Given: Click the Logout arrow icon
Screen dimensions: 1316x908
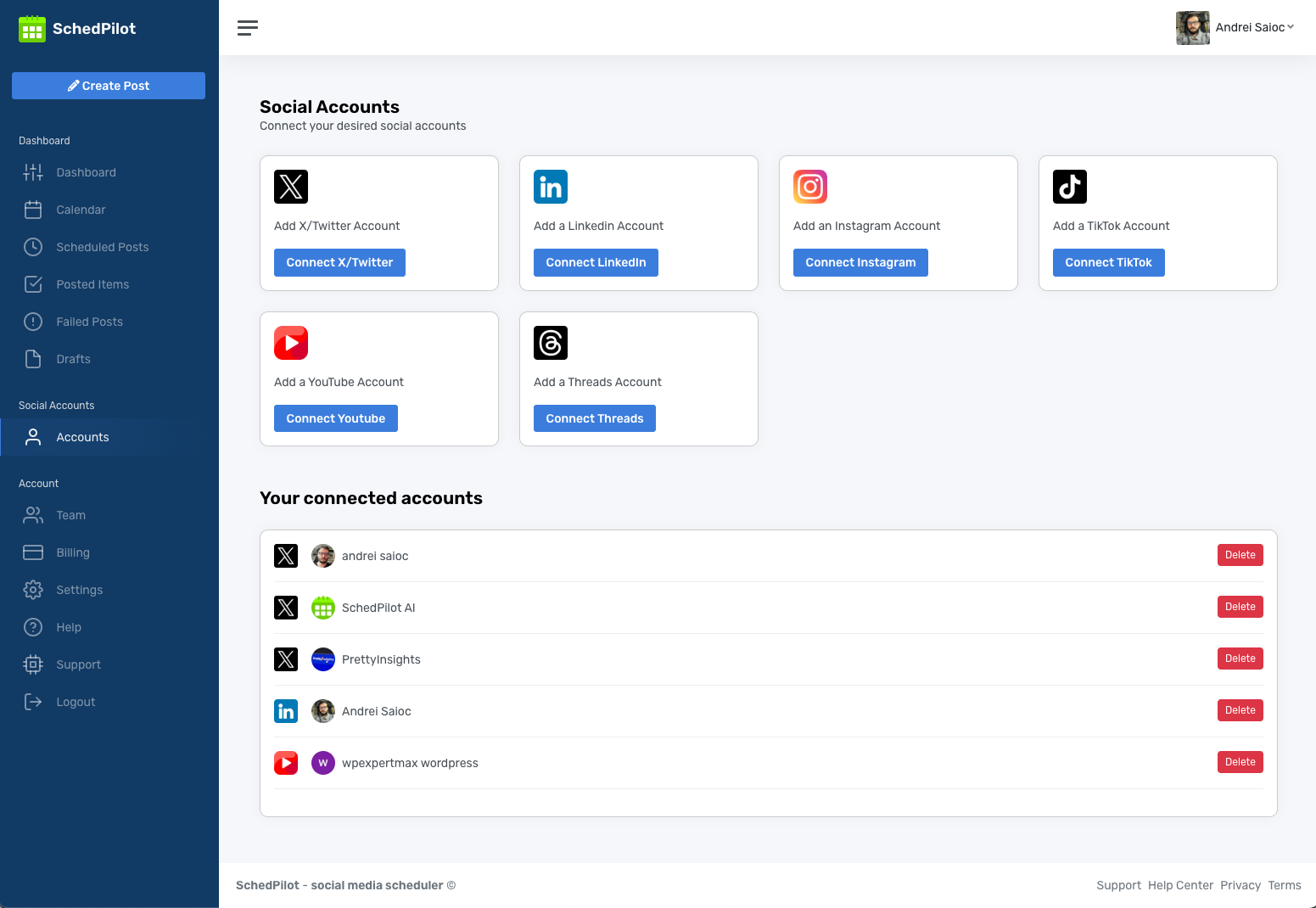Looking at the screenshot, I should pyautogui.click(x=33, y=702).
